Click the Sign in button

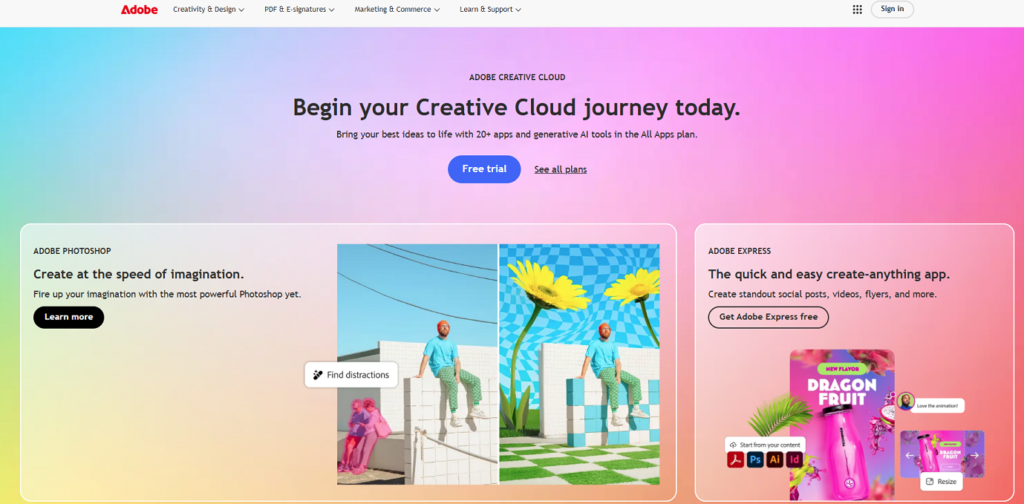click(892, 9)
